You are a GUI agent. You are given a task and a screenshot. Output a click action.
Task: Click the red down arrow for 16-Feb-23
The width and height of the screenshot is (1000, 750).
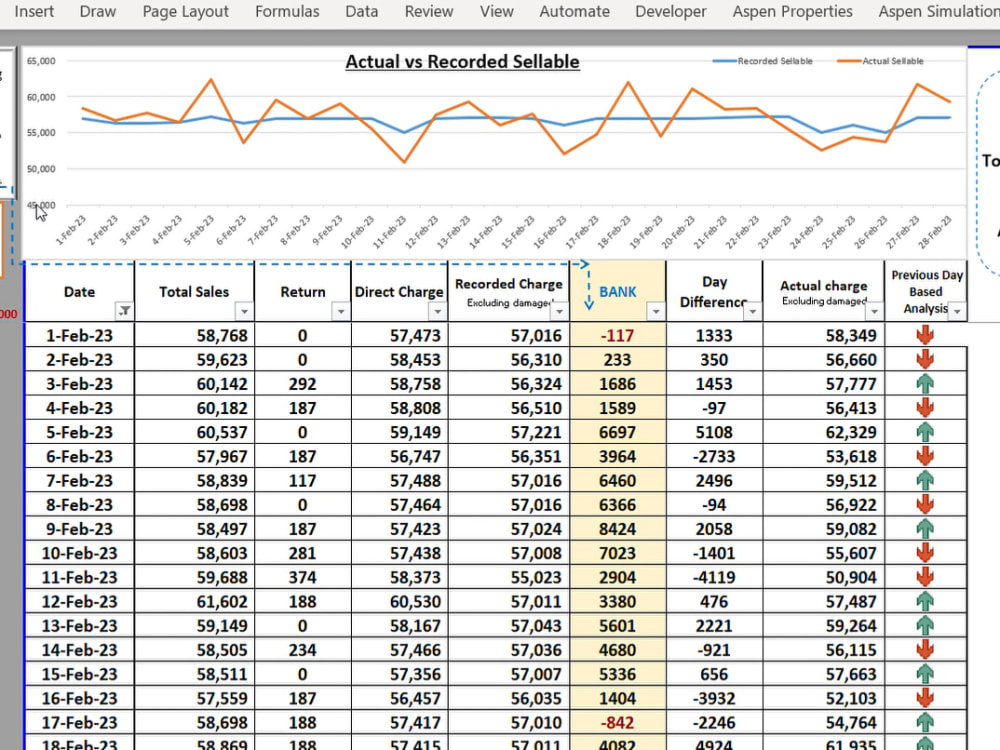(924, 699)
